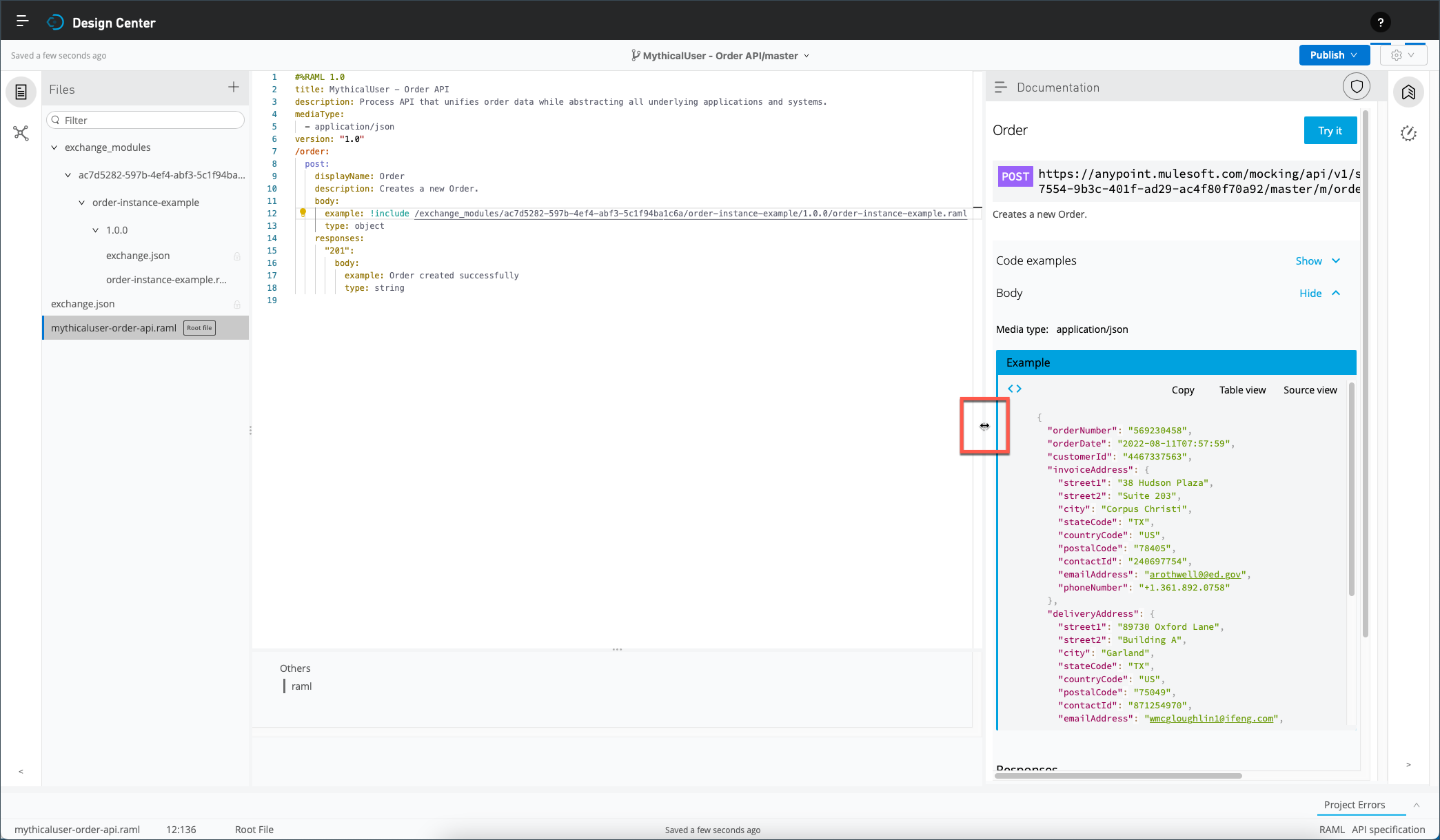Click the lock icon beside root exchange.json
1440x840 pixels.
click(237, 304)
